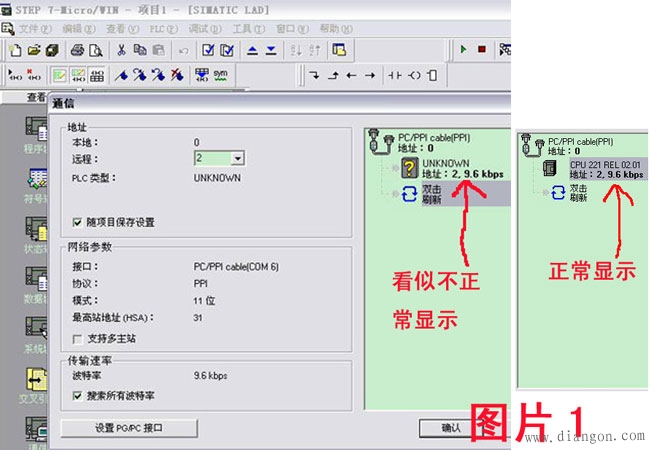650x450 pixels.
Task: Toggle 随项目保存设置 checkbox
Action: pos(77,221)
